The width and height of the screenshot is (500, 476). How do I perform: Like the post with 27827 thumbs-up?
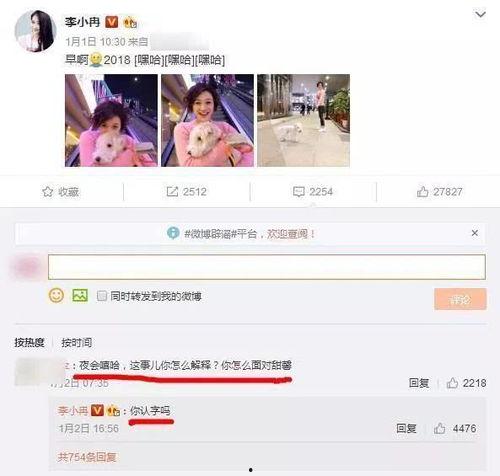point(422,192)
